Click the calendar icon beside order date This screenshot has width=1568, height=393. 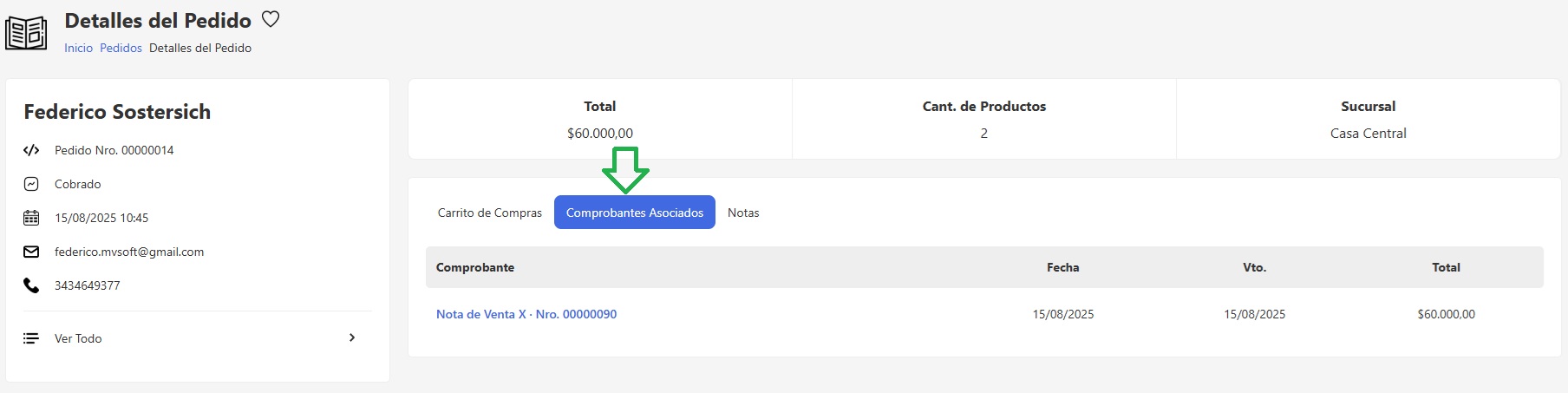click(x=31, y=218)
